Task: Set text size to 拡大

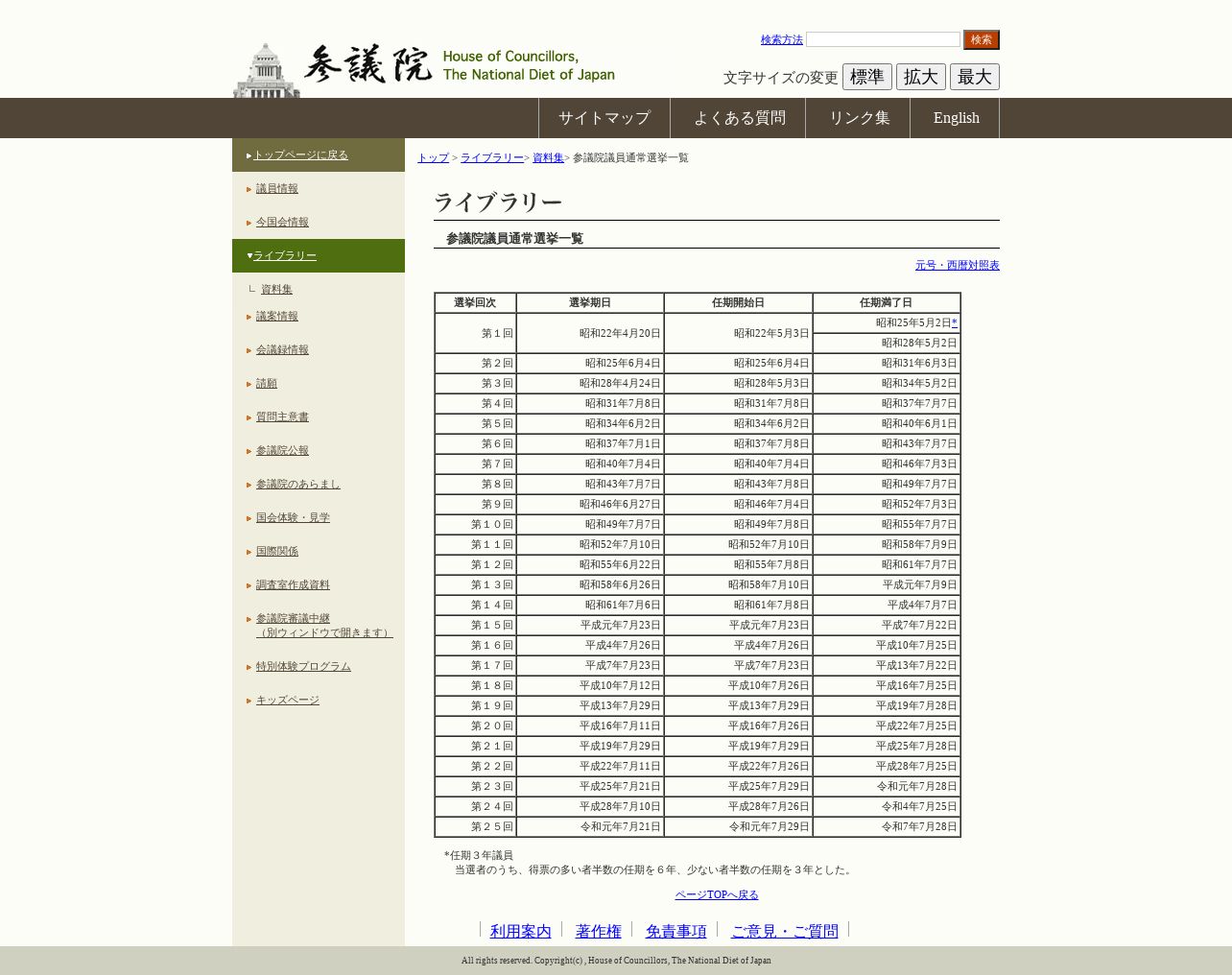Action: point(920,77)
